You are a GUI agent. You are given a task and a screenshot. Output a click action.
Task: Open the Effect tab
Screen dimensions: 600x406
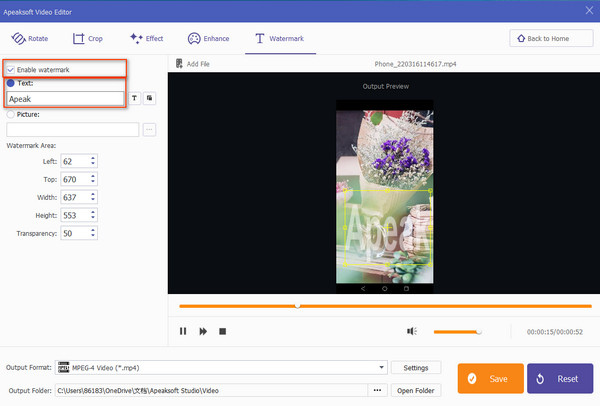[147, 38]
